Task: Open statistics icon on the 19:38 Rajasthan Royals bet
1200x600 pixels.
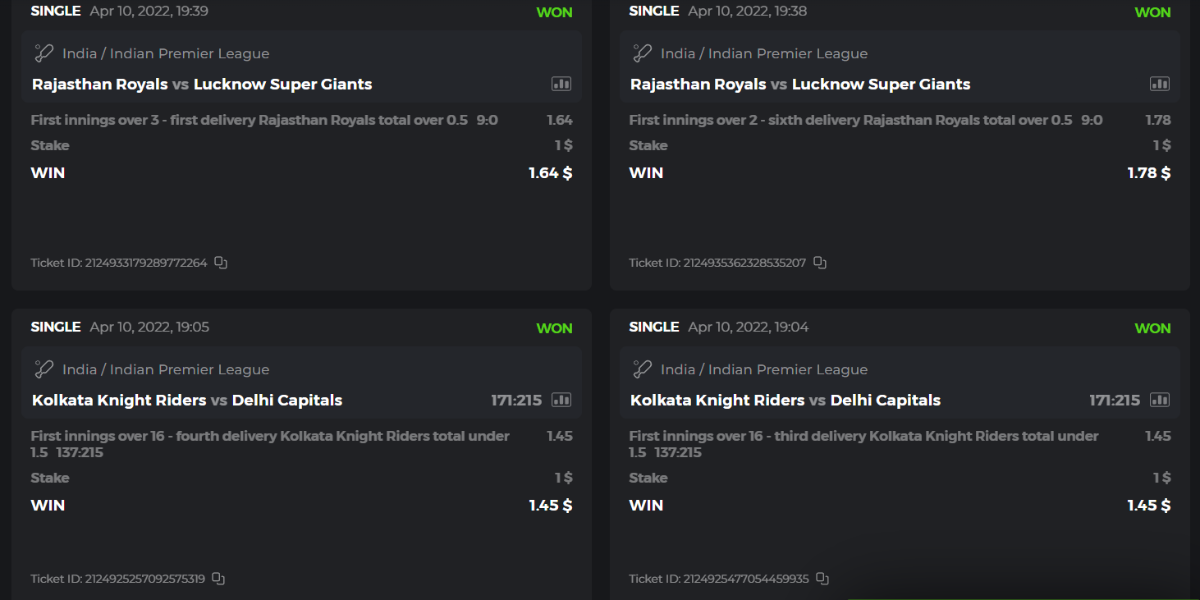Action: pyautogui.click(x=1159, y=84)
